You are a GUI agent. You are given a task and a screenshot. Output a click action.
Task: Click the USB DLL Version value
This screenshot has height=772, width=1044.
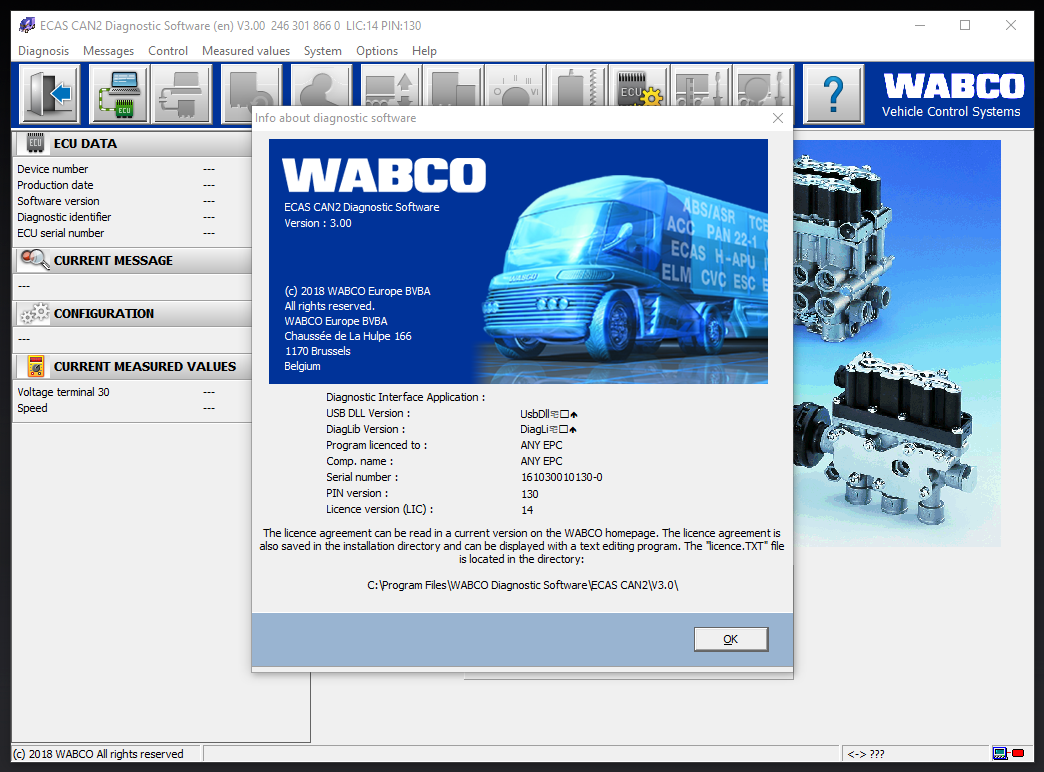[x=548, y=414]
